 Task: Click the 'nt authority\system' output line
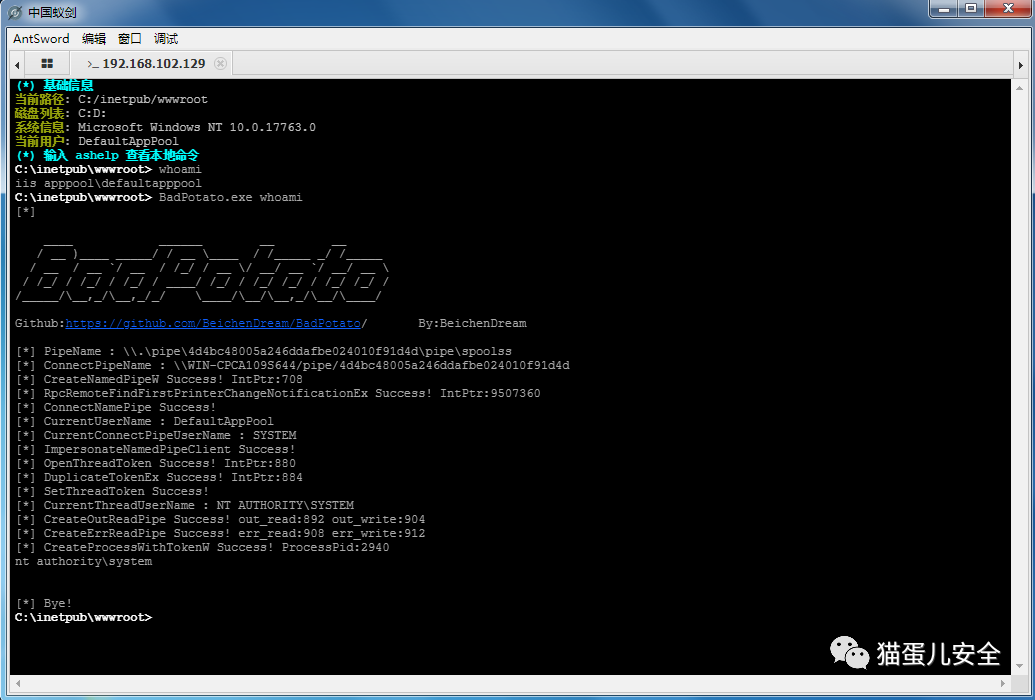[83, 562]
